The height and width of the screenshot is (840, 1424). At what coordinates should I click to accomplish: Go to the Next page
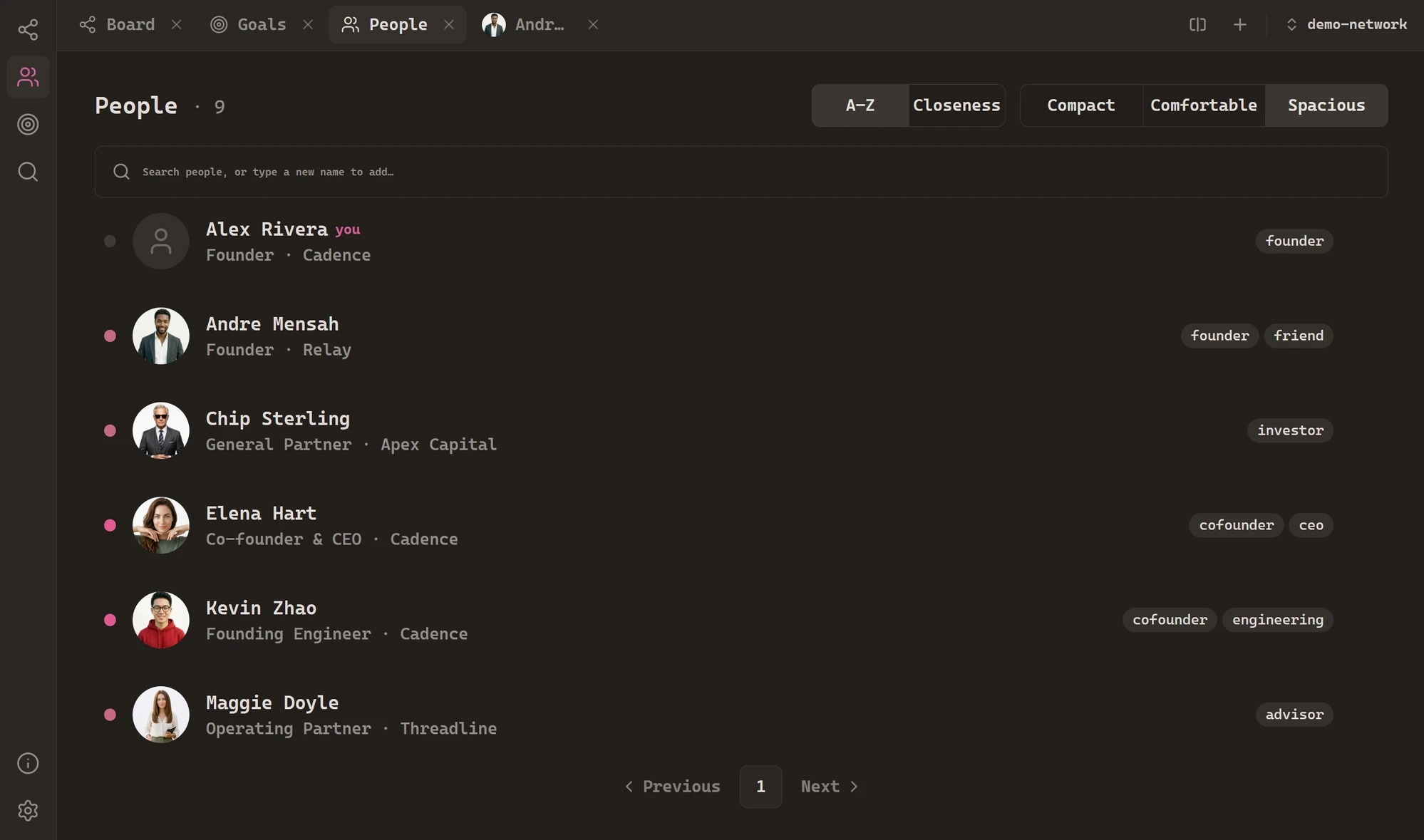click(x=830, y=787)
